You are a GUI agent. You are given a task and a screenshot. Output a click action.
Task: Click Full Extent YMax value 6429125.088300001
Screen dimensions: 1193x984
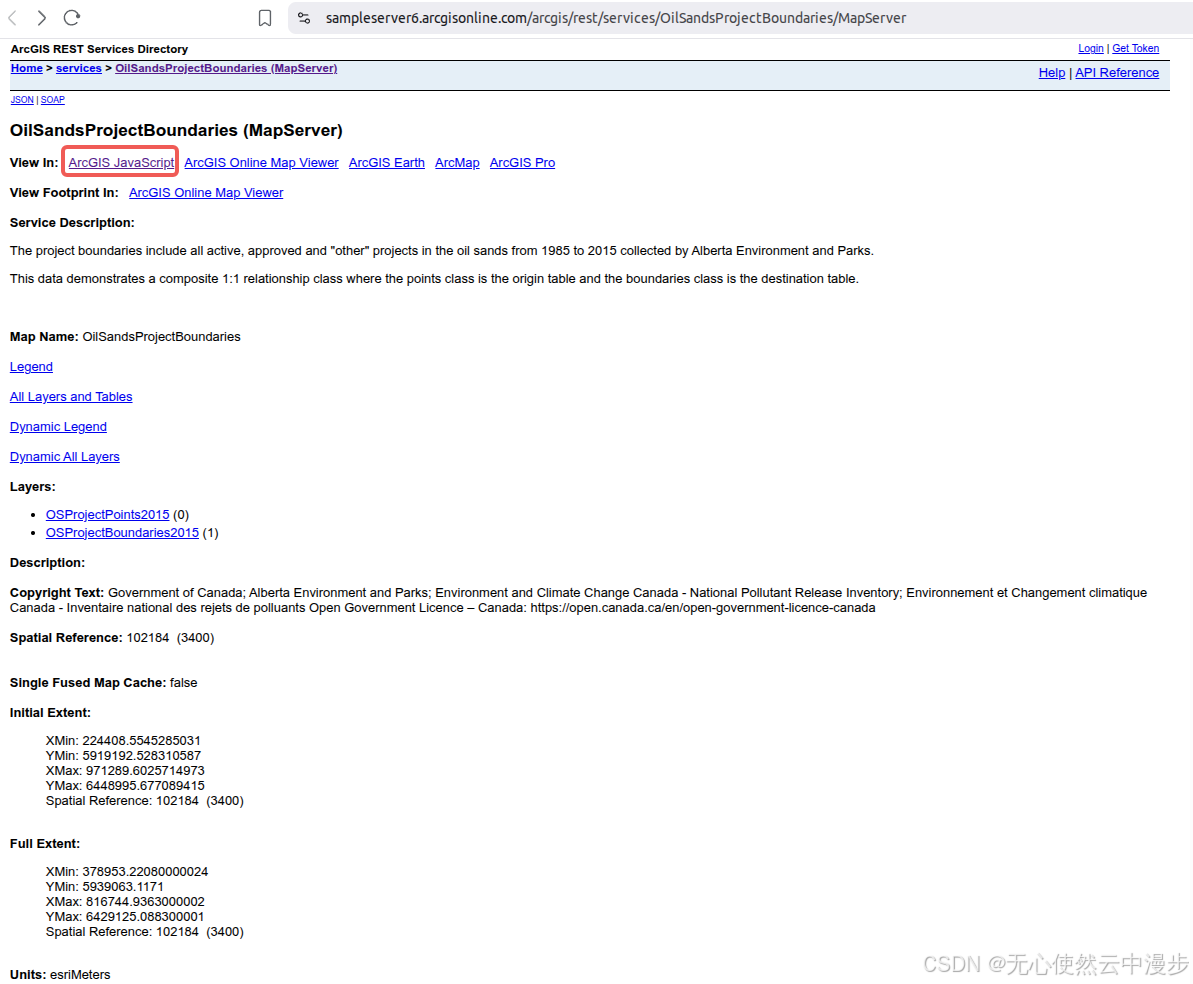click(x=145, y=918)
